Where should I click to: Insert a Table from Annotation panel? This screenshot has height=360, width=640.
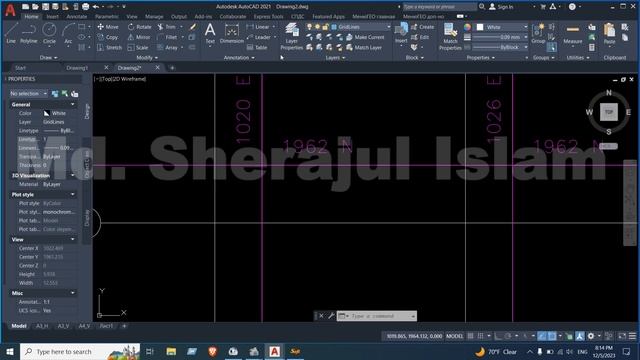pos(257,47)
